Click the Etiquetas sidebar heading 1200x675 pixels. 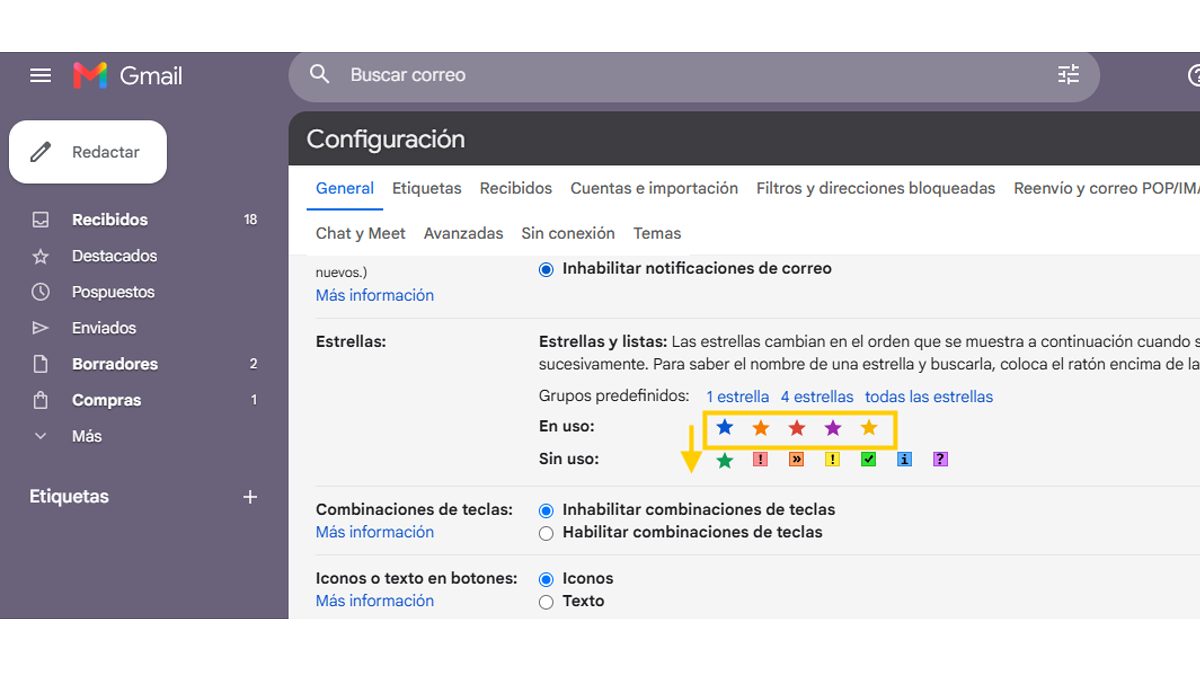69,497
